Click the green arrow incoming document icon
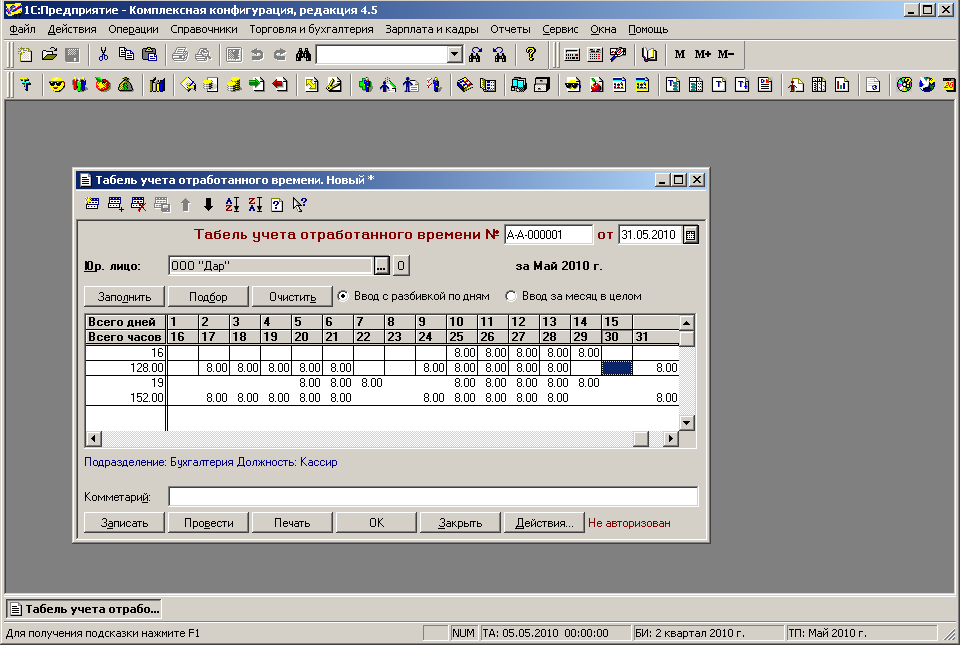This screenshot has height=645, width=960. click(x=257, y=84)
